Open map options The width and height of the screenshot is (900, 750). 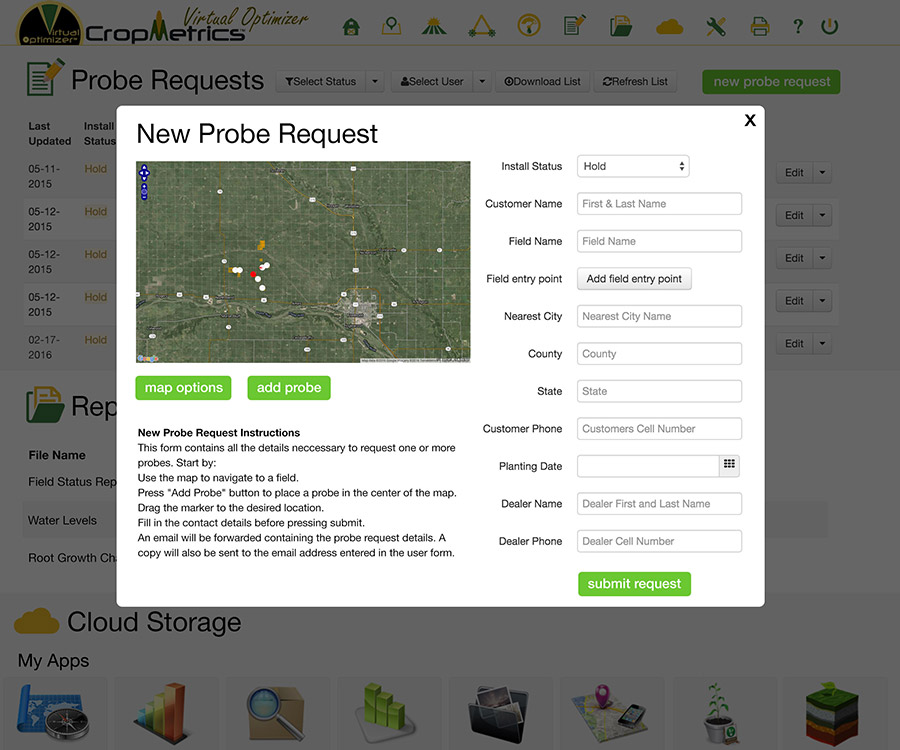click(x=183, y=388)
